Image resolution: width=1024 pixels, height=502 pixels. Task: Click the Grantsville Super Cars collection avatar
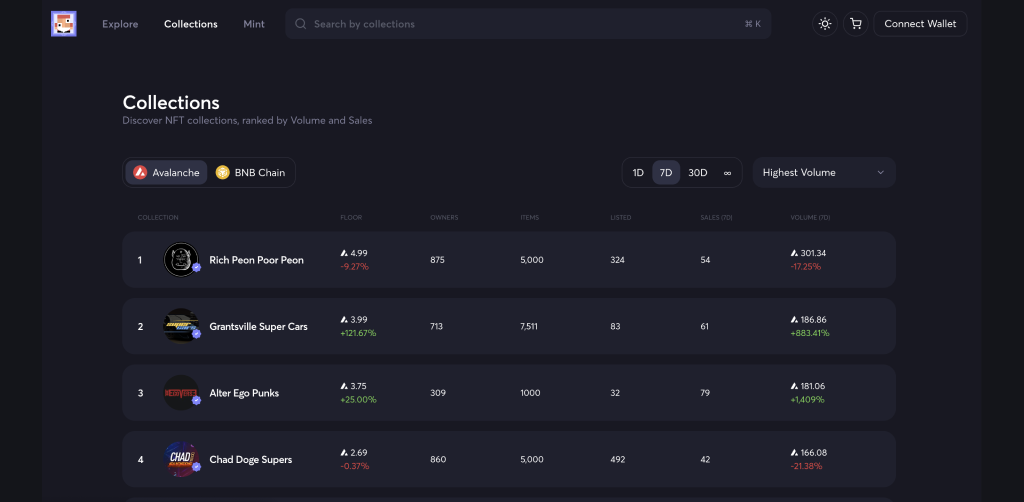(181, 326)
